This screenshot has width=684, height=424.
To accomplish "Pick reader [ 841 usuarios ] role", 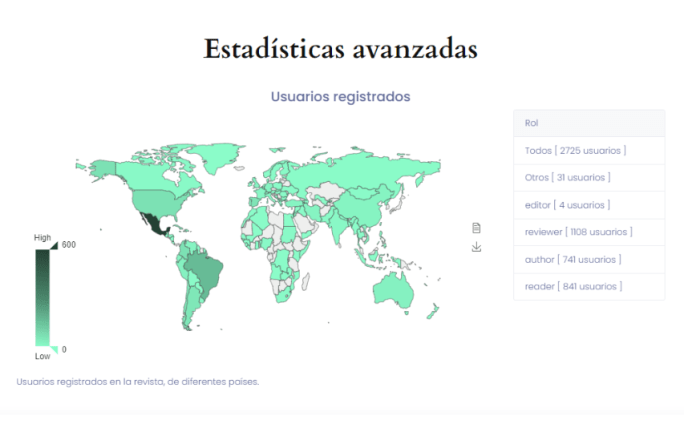I will 573,286.
